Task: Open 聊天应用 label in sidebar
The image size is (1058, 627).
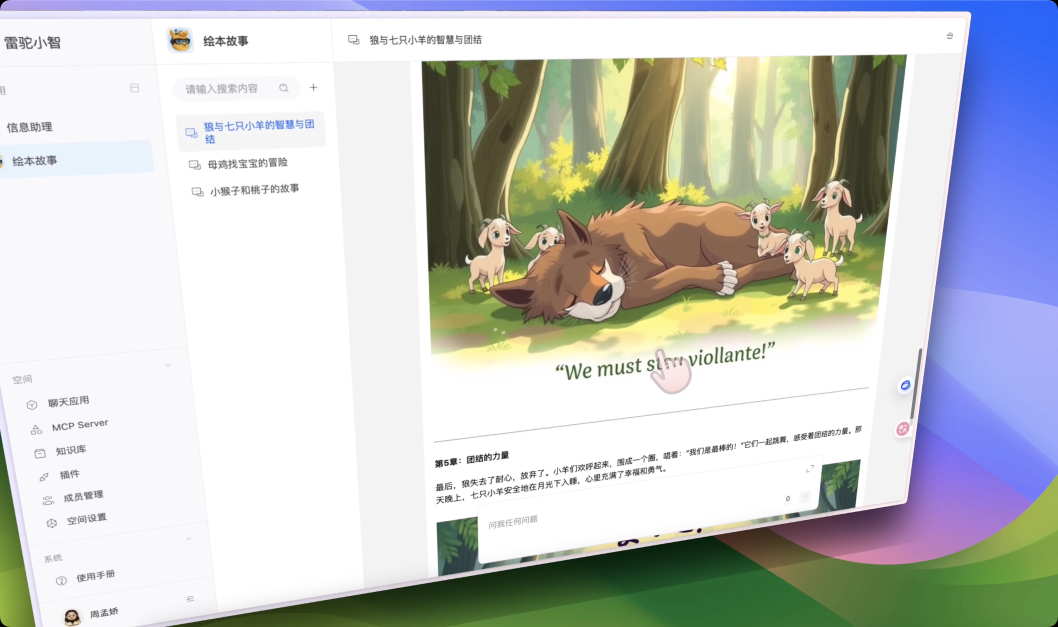Action: (68, 402)
